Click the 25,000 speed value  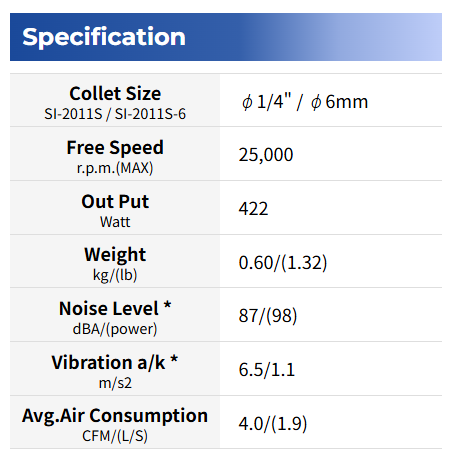[x=266, y=155]
